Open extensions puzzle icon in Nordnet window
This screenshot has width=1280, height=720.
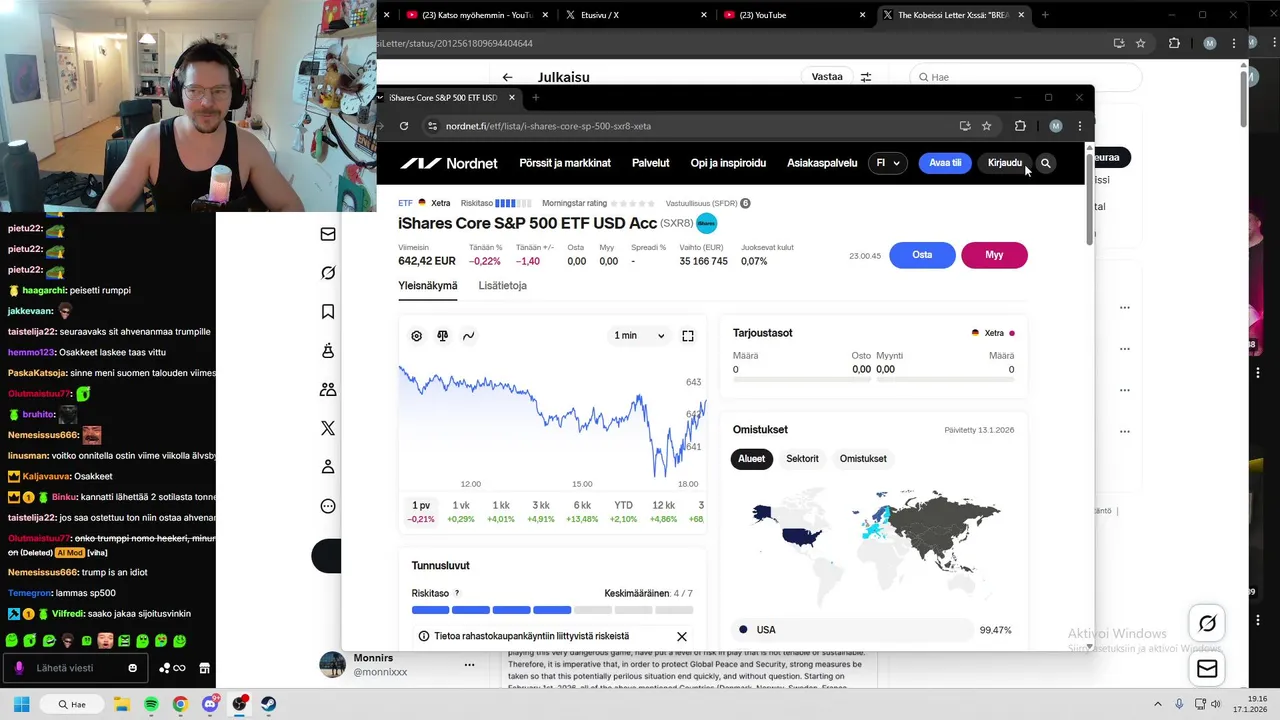[1020, 126]
